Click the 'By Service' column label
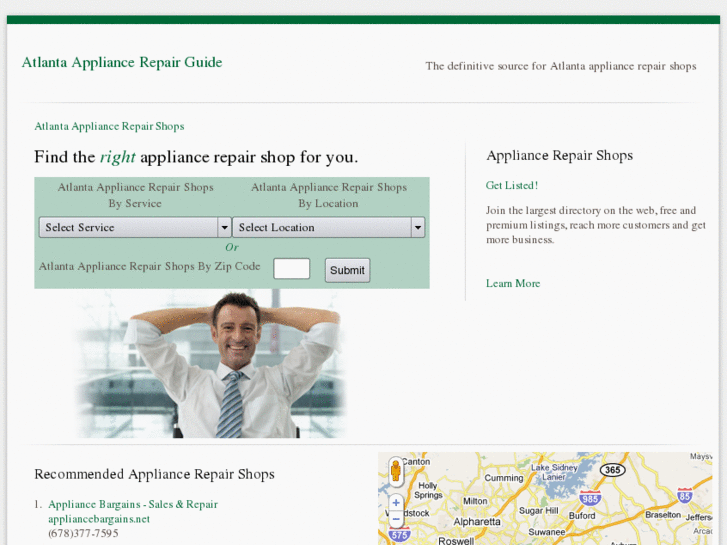727x545 pixels. pos(135,203)
